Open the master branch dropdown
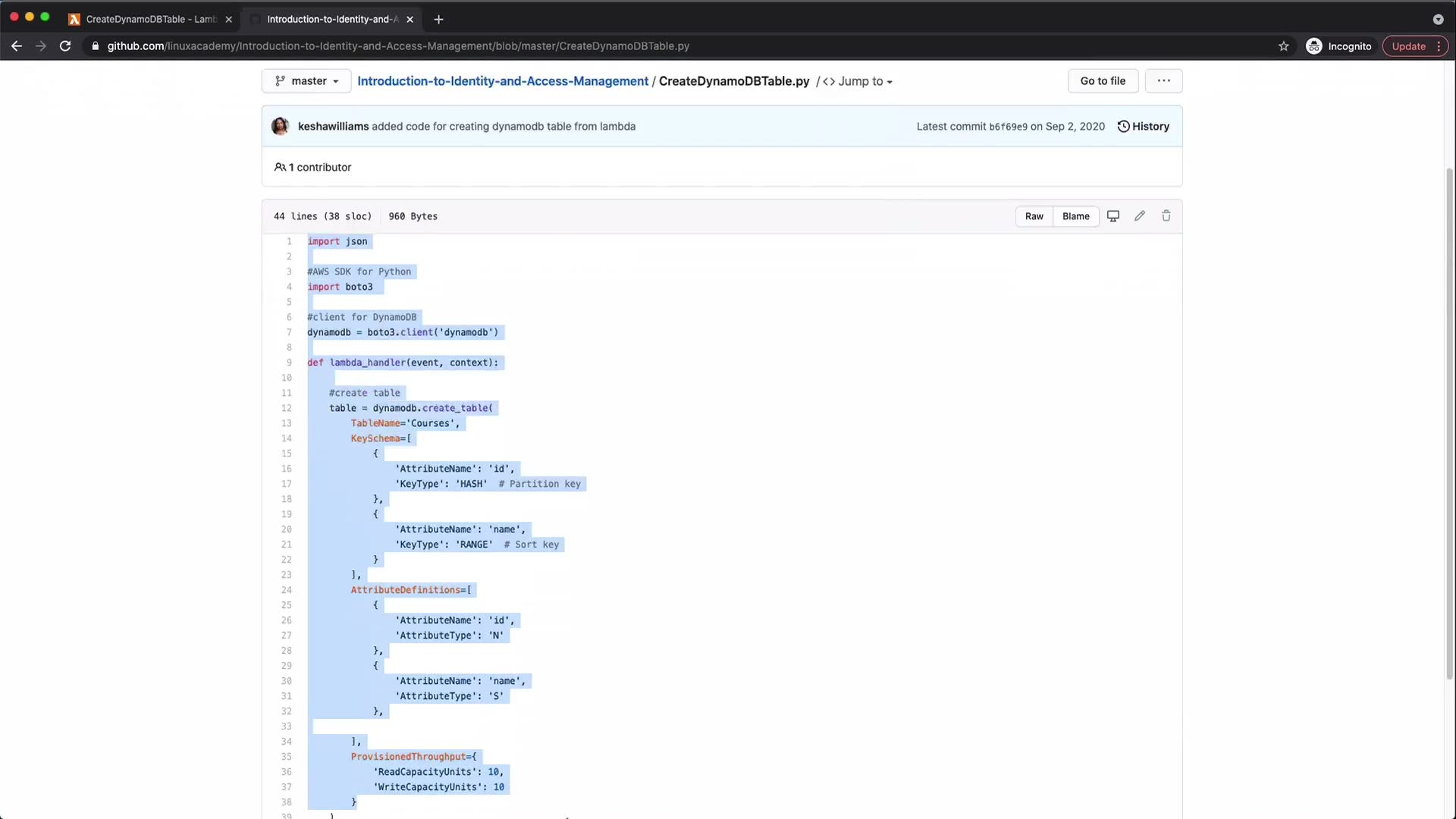 306,81
